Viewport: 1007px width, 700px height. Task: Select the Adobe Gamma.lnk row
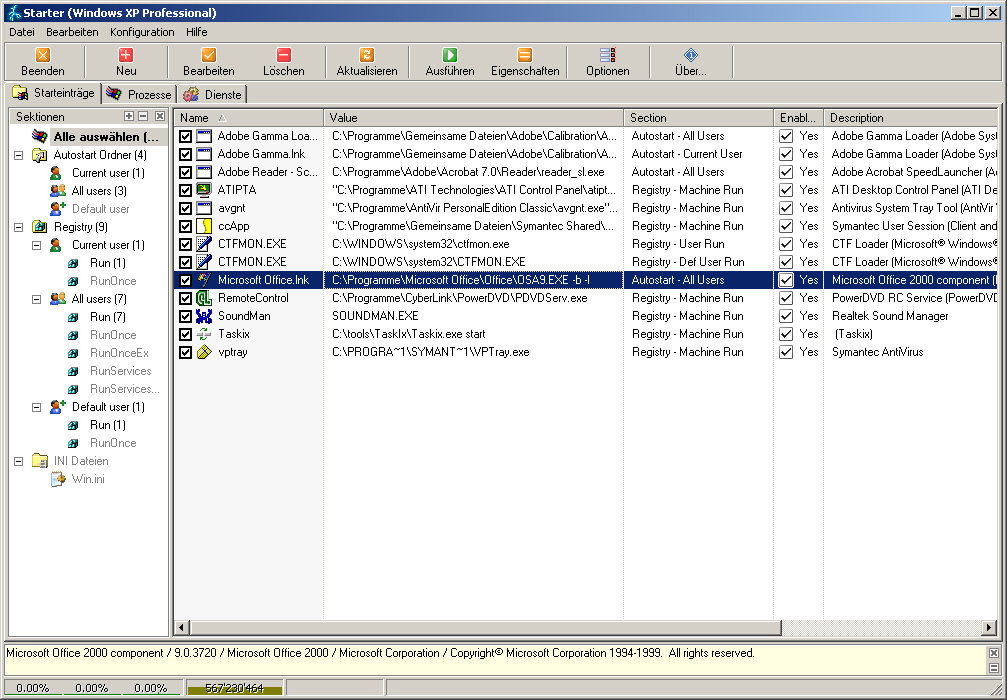click(586, 154)
